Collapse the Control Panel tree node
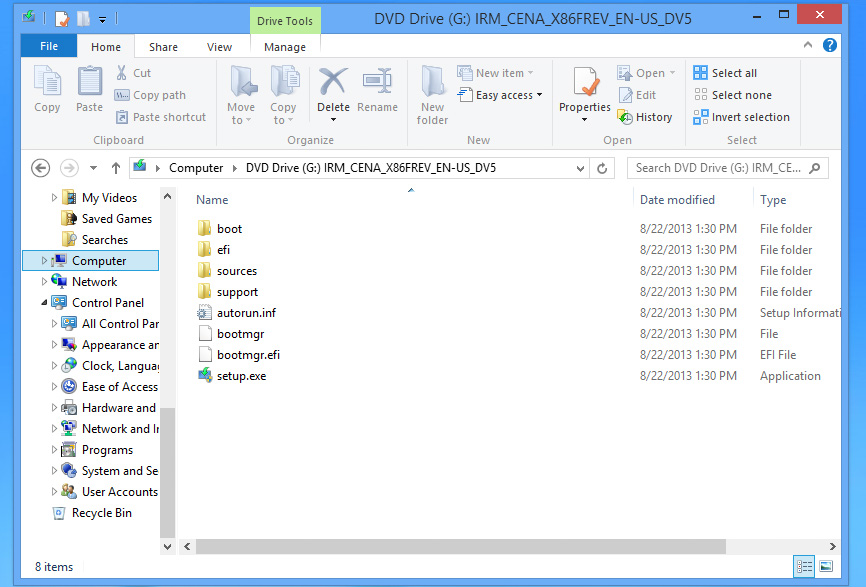This screenshot has height=587, width=866. 44,303
